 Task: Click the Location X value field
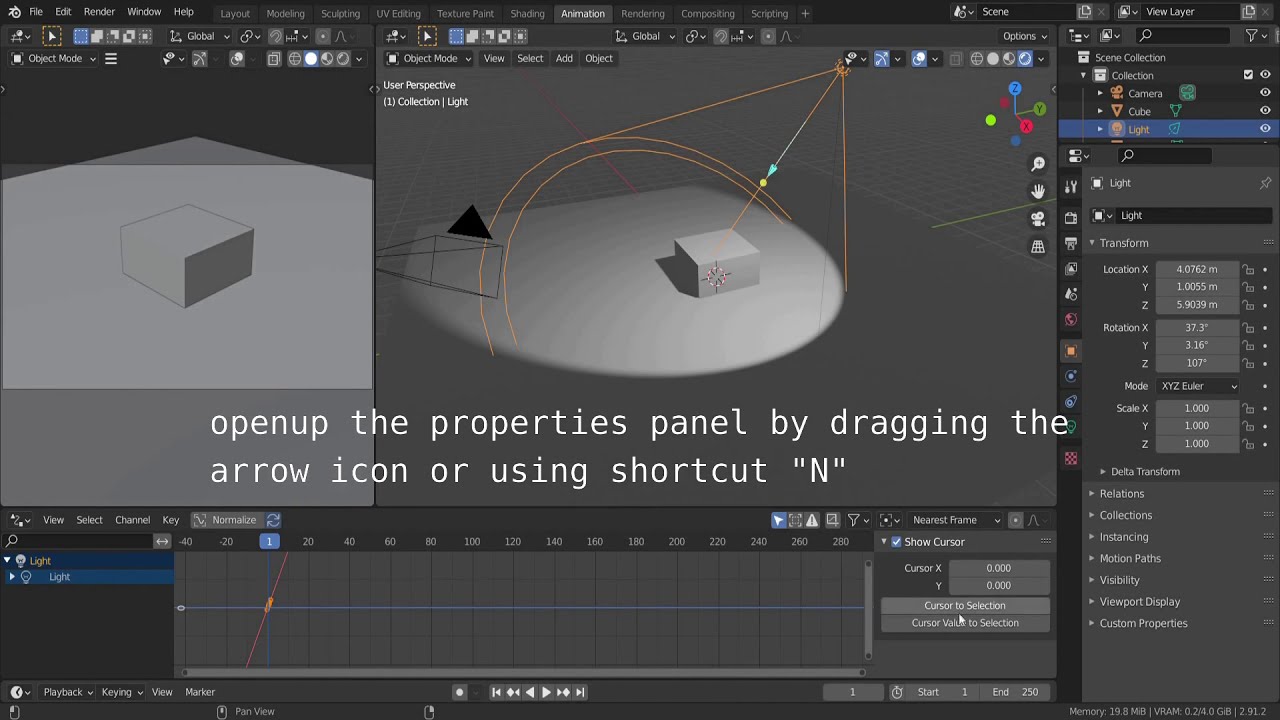click(1196, 269)
